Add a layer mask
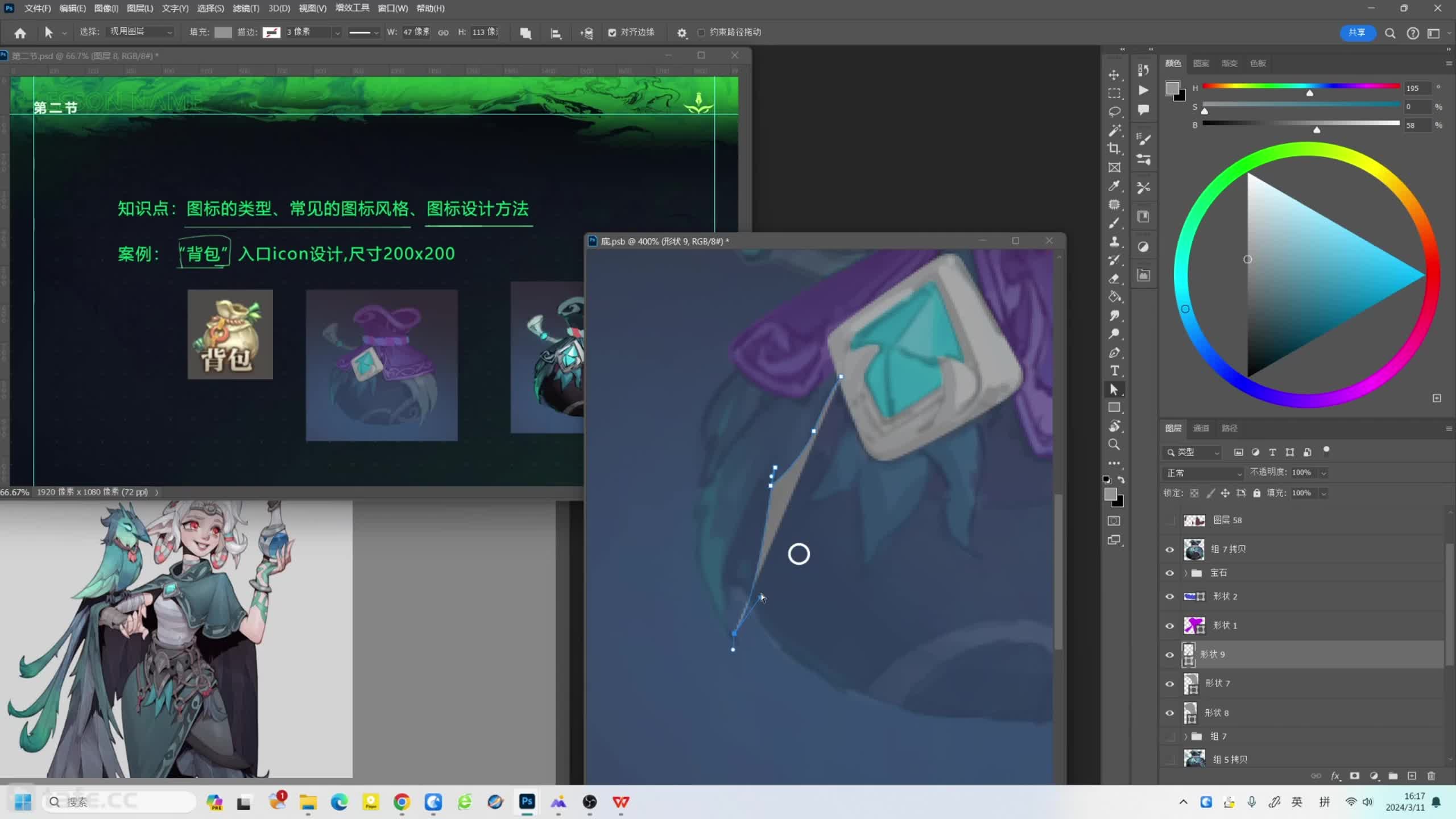 pos(1355,776)
